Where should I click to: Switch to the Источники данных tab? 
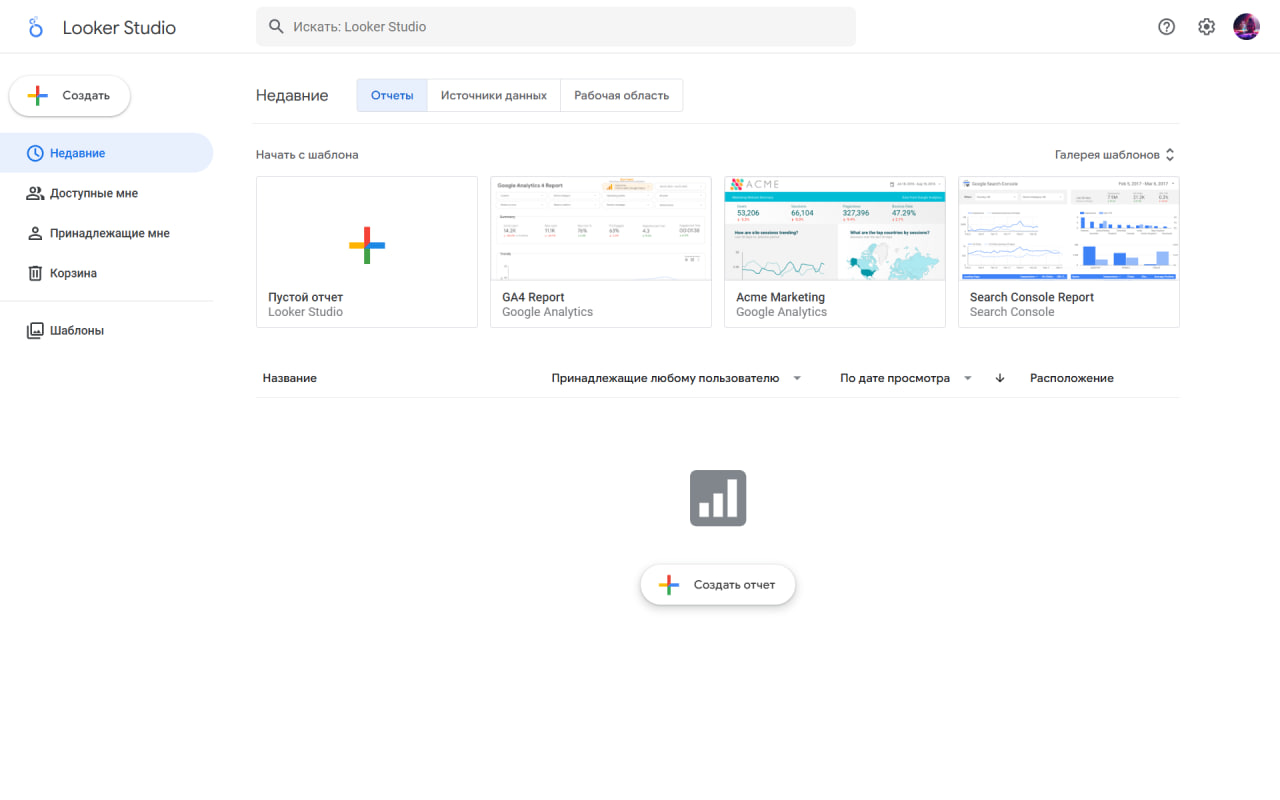point(494,96)
